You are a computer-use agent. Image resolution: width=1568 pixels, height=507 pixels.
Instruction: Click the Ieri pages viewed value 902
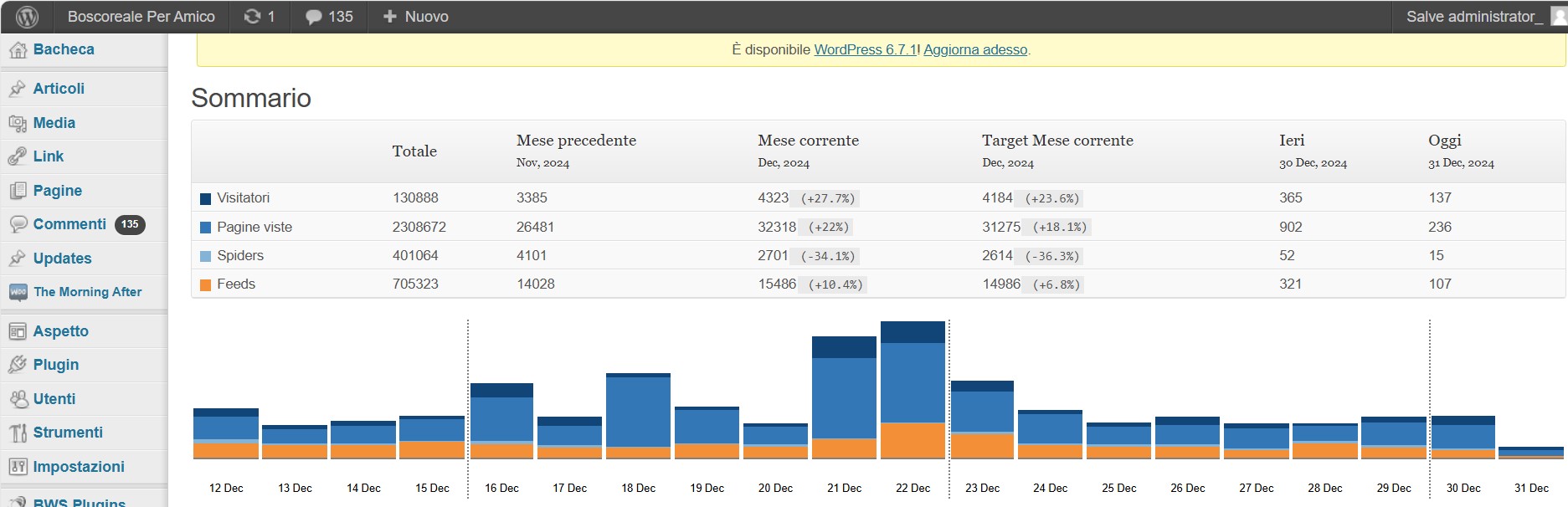1290,227
